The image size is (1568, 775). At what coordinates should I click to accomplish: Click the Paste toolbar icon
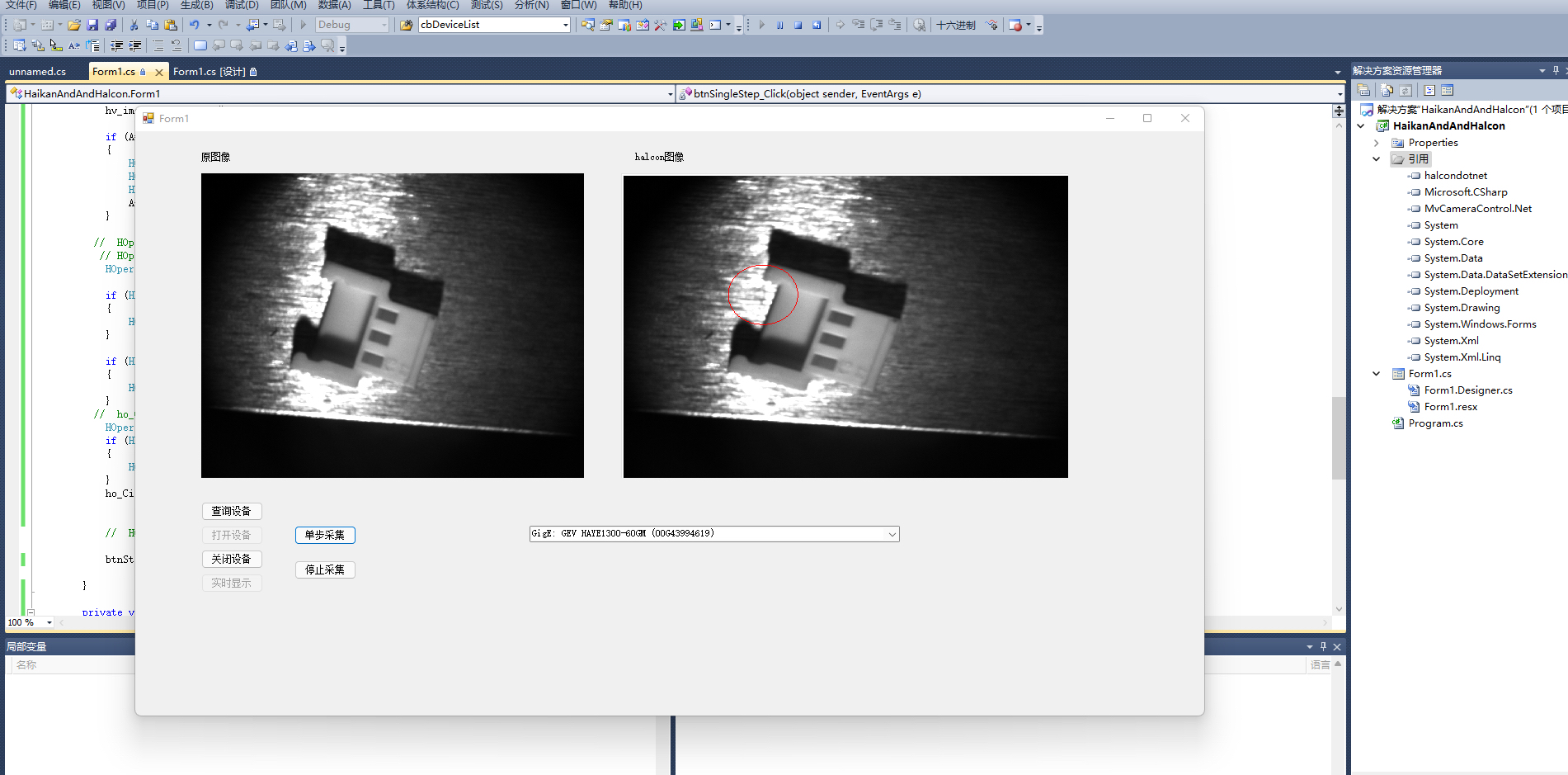click(x=171, y=25)
